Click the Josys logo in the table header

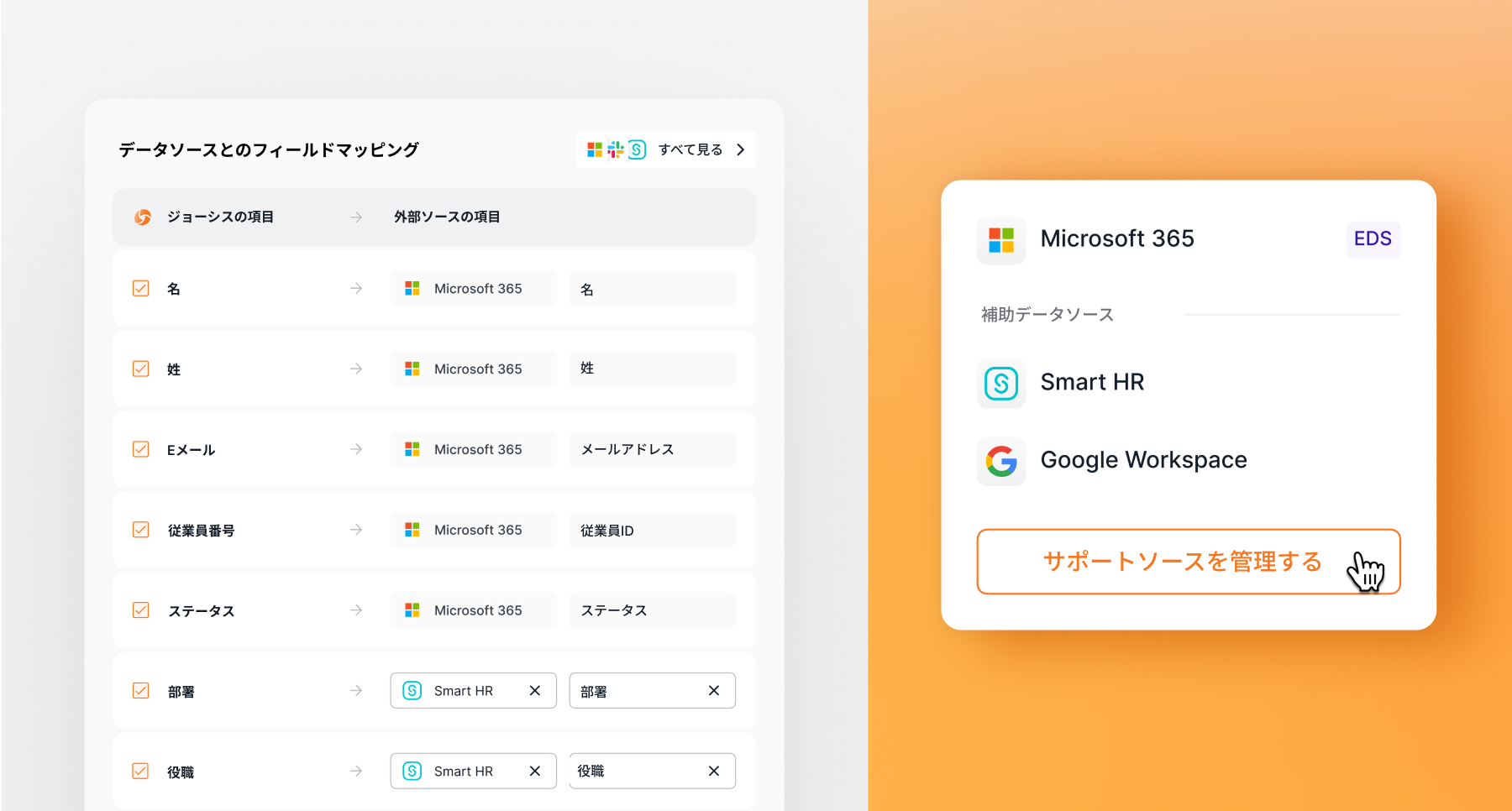pos(143,217)
